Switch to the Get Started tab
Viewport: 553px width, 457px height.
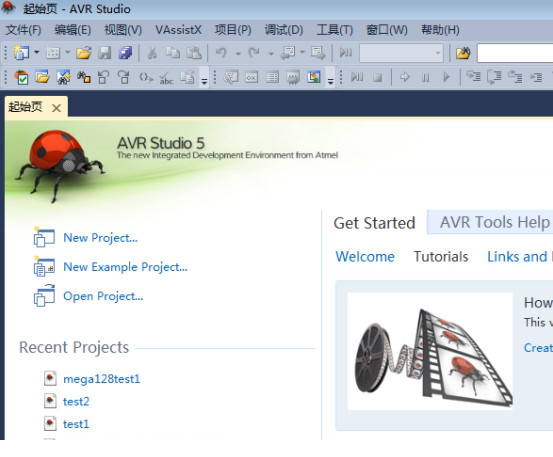[374, 223]
